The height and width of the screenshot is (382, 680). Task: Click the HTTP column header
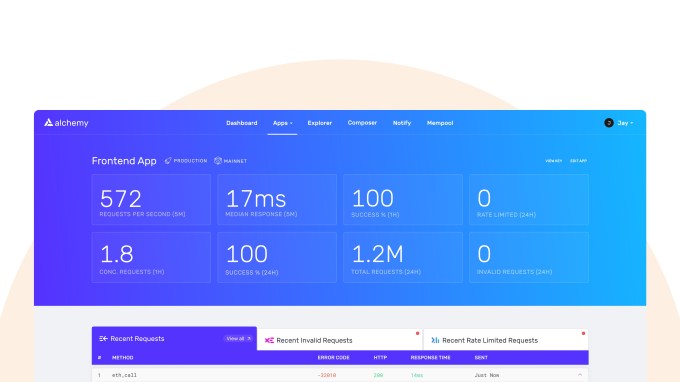tap(380, 358)
